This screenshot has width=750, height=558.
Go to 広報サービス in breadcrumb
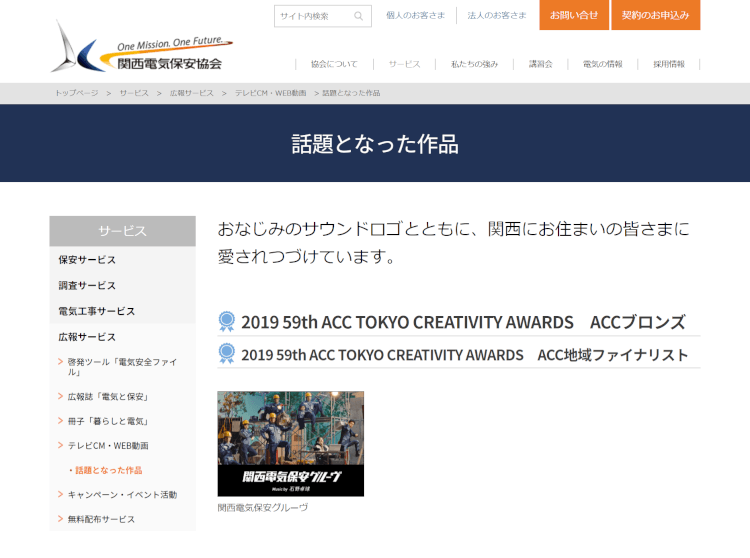click(x=191, y=93)
